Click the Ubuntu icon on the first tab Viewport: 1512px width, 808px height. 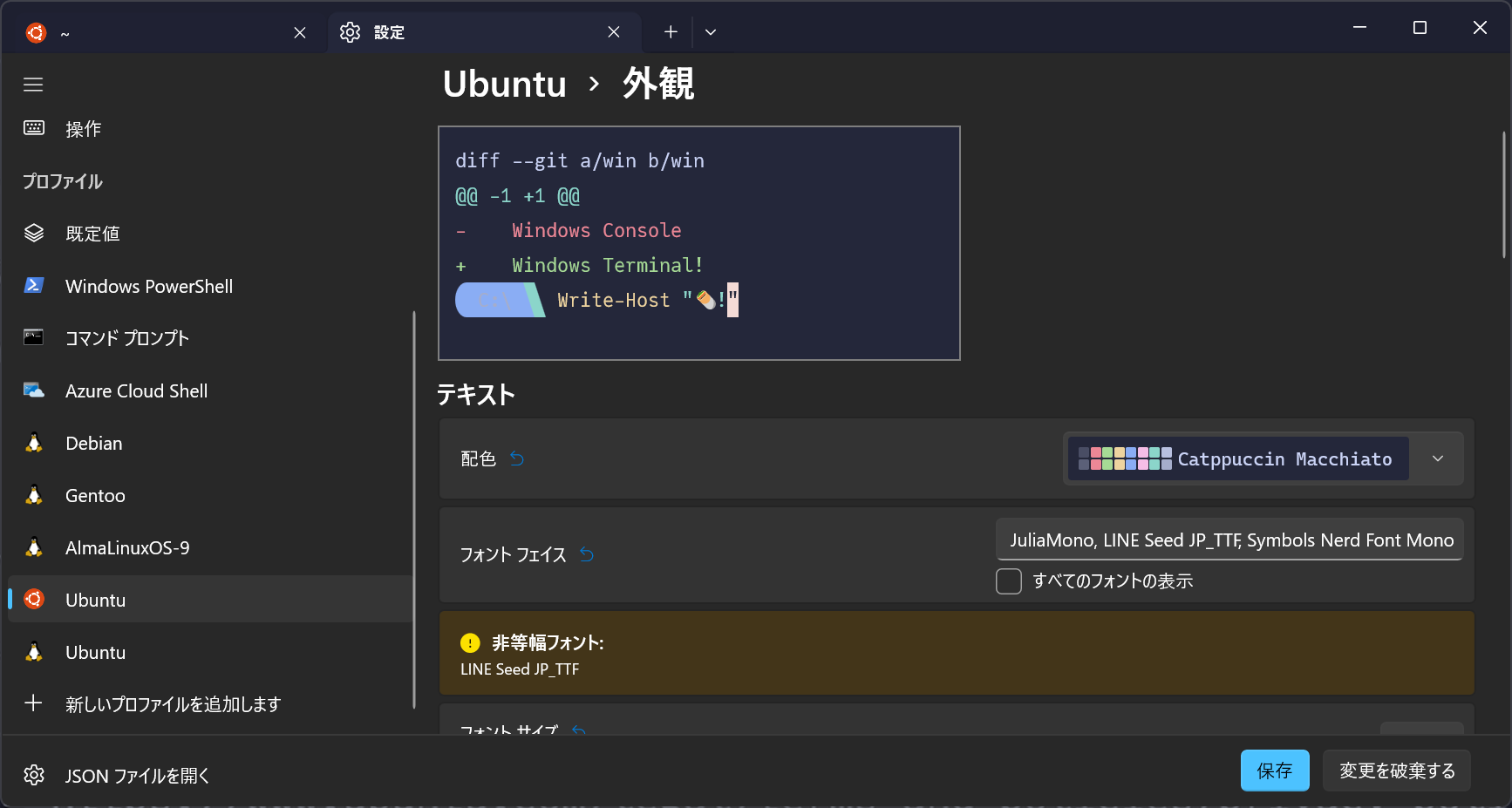[x=36, y=32]
